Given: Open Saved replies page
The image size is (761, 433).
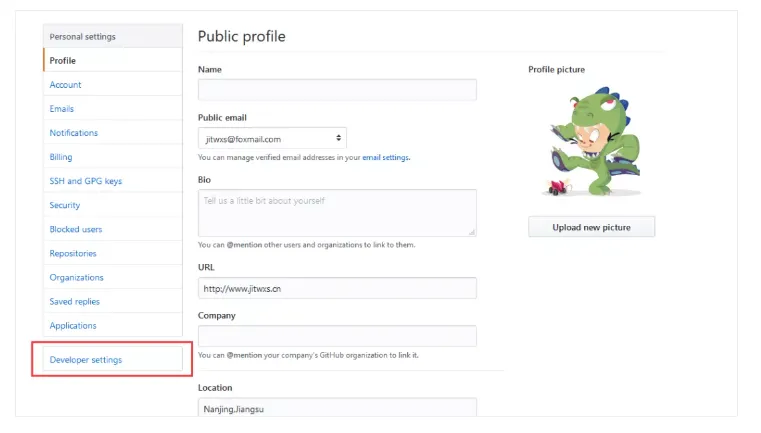Looking at the screenshot, I should click(x=75, y=301).
